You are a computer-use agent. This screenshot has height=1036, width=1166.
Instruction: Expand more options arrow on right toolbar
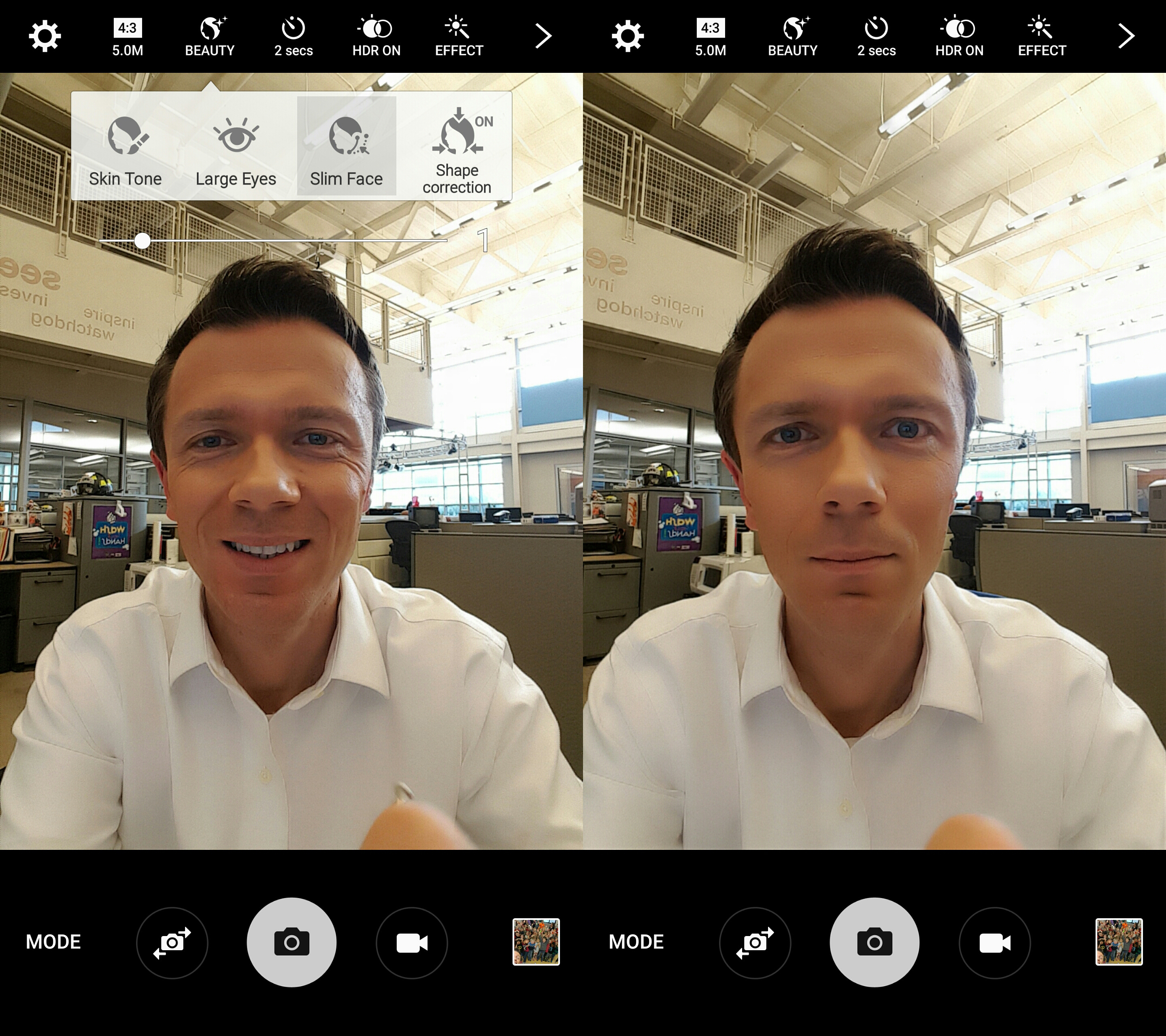tap(1126, 36)
